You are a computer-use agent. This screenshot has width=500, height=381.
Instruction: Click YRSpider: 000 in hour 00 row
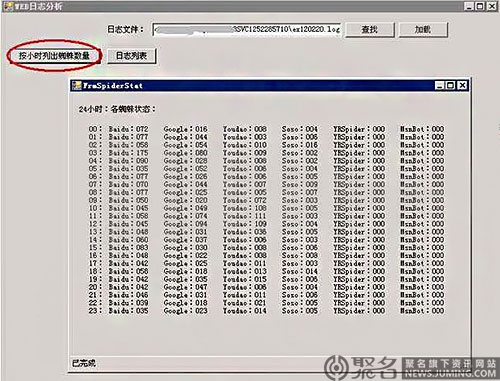click(x=359, y=129)
